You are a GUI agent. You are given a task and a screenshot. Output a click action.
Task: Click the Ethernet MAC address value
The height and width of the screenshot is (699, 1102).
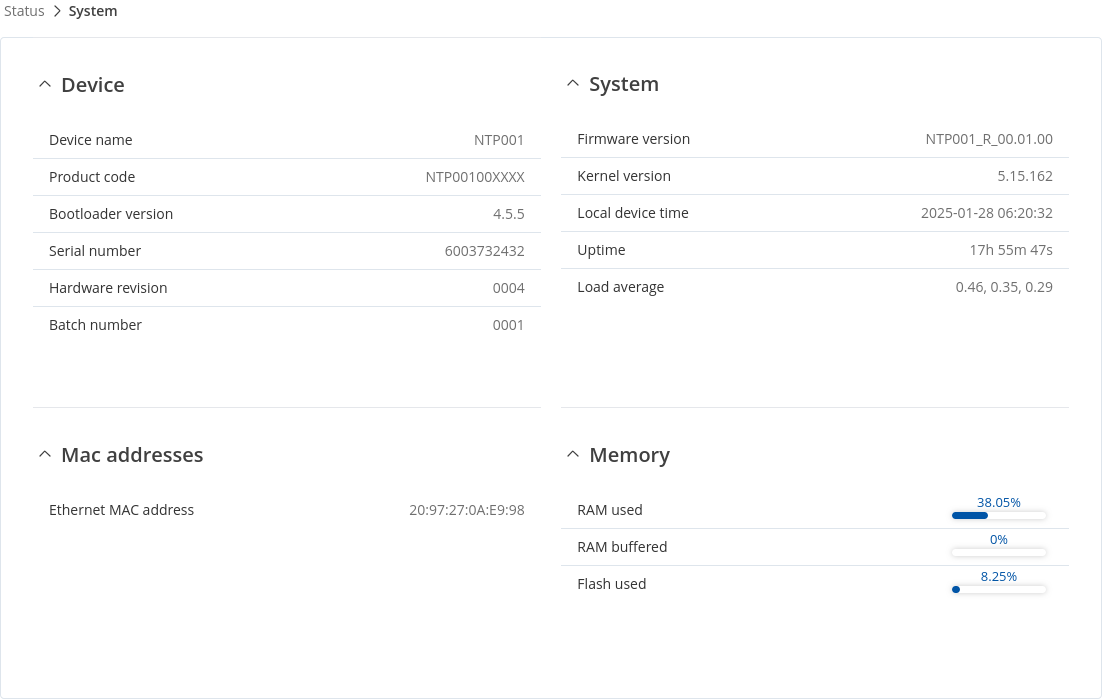(466, 510)
